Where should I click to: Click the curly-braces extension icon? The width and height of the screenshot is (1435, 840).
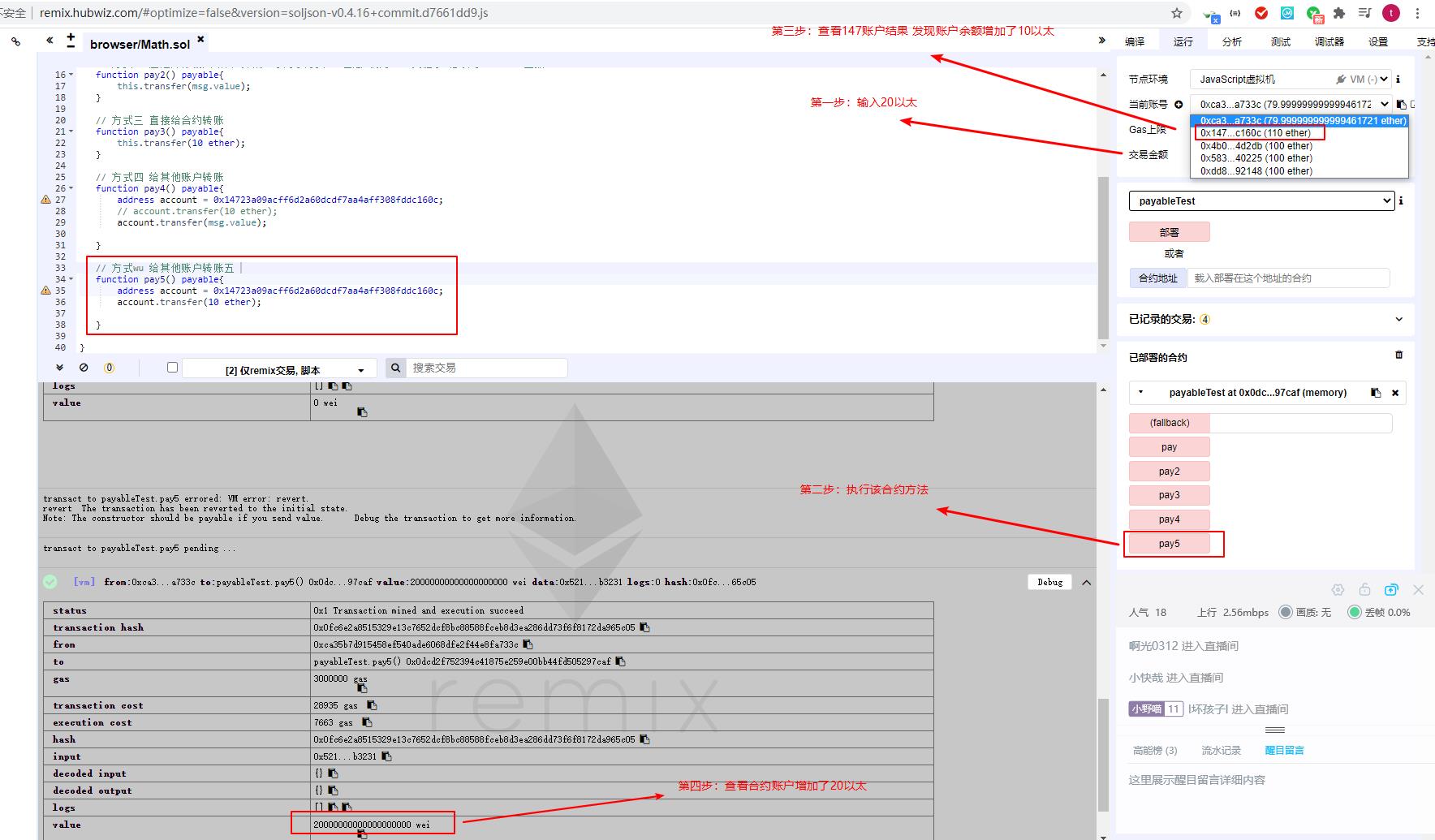[x=1235, y=13]
